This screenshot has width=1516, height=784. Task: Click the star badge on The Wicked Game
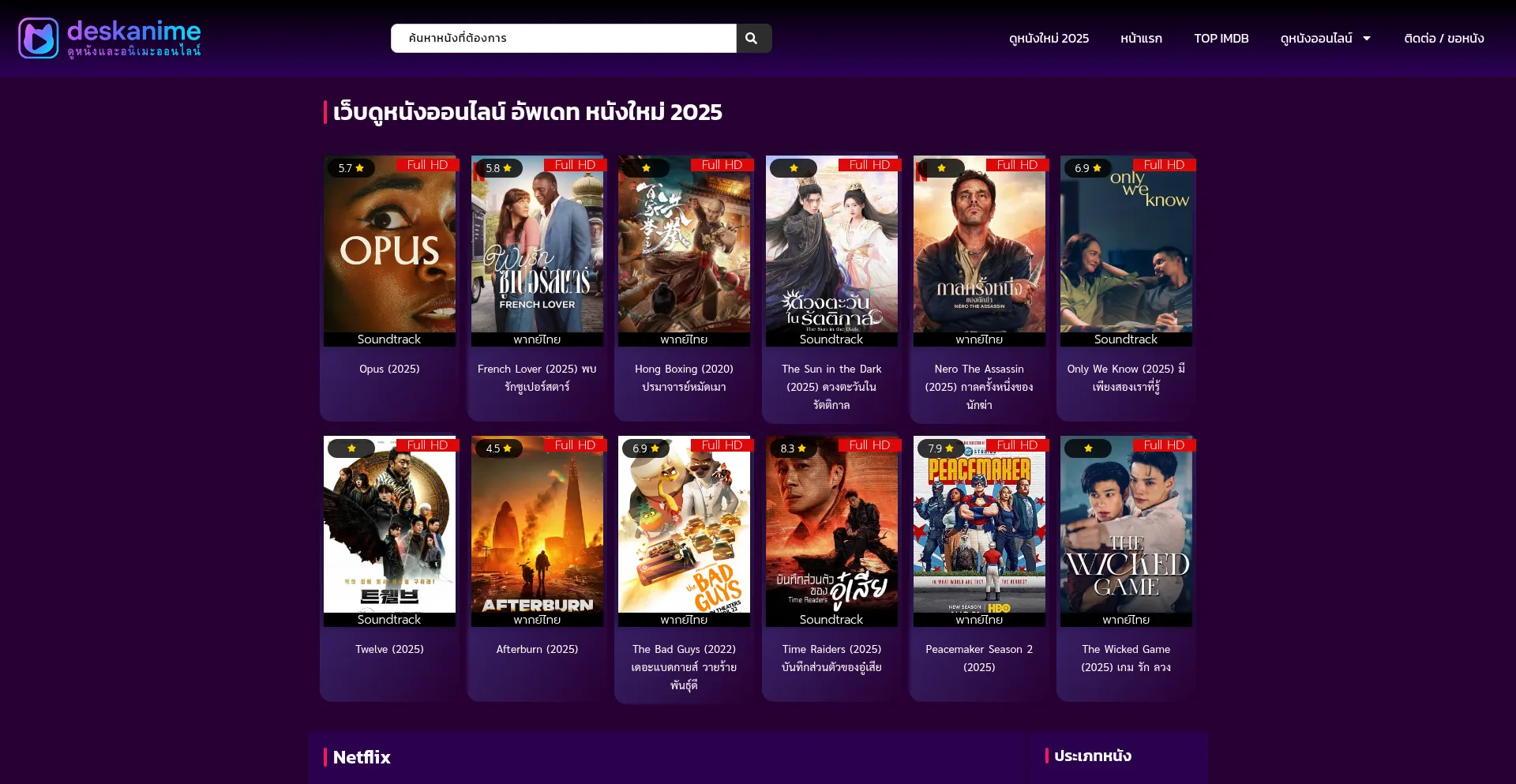pos(1087,448)
